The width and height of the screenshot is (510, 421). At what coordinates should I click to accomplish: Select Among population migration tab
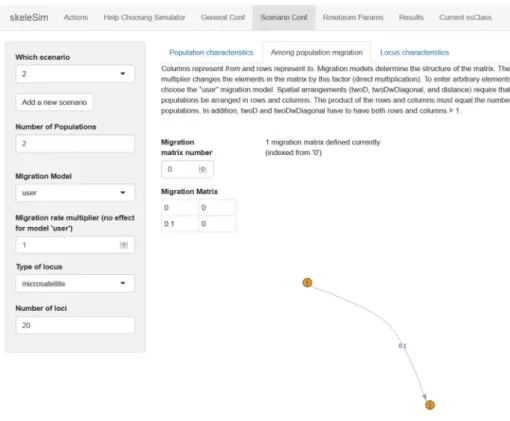(x=316, y=52)
